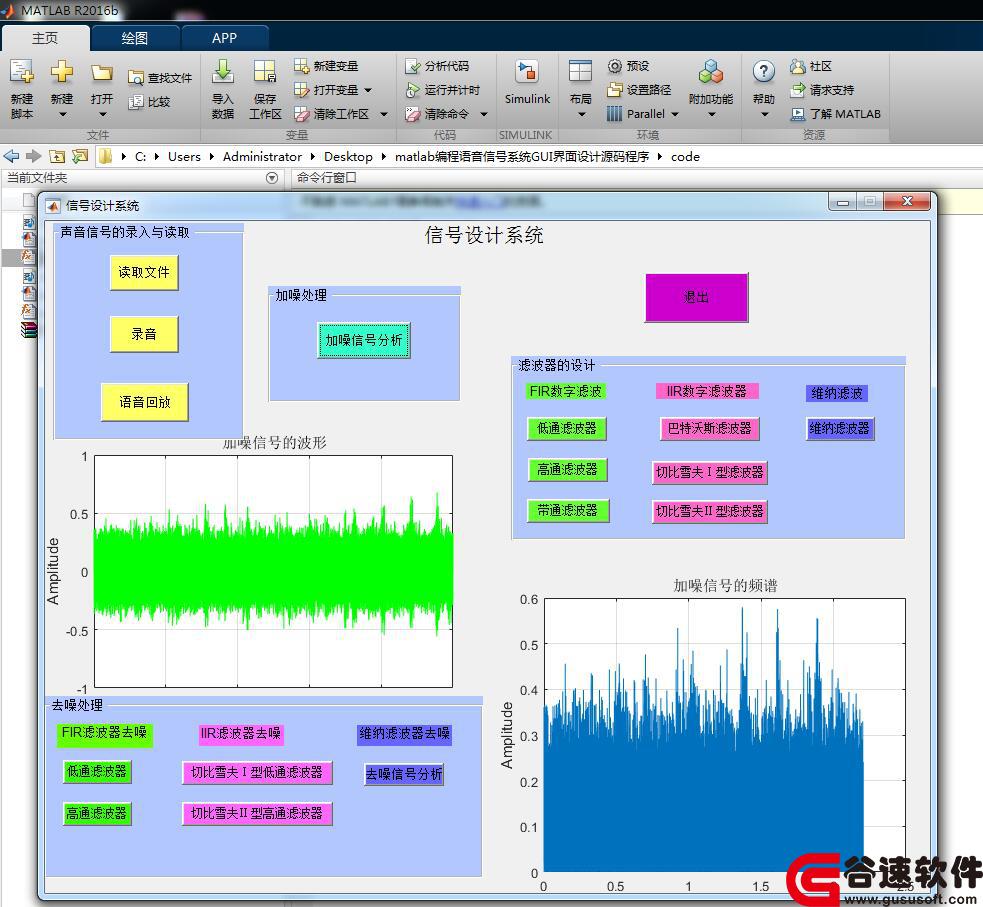
Task: Click the noisy signal waveform plot
Action: tap(273, 572)
